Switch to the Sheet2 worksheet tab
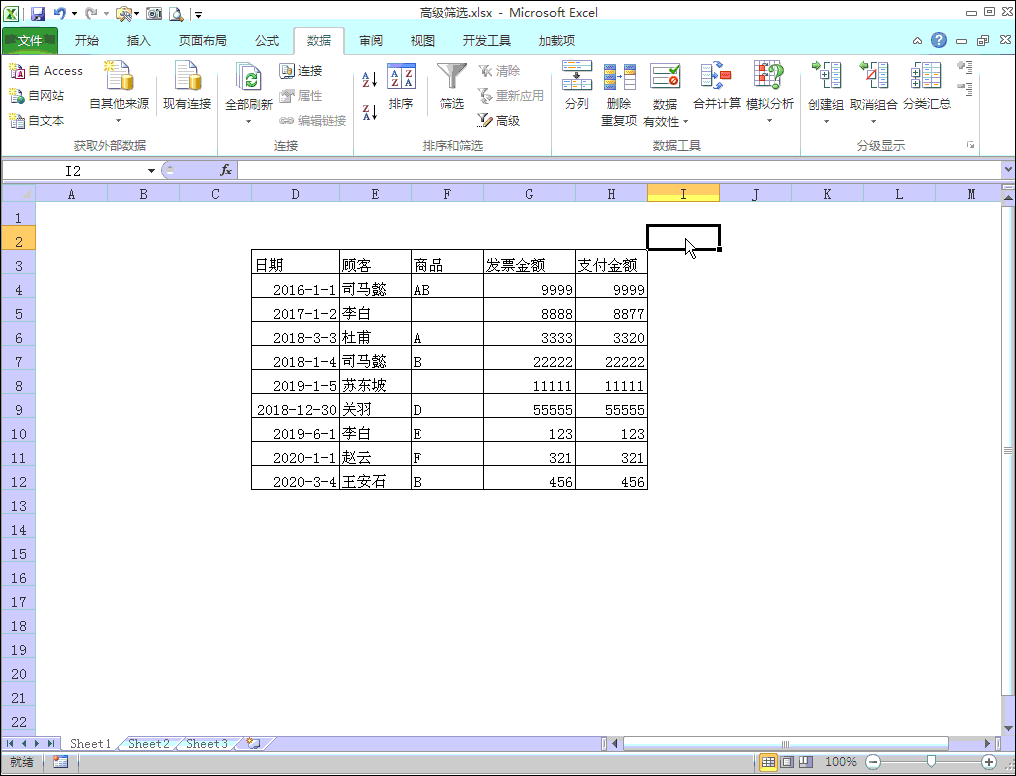 [148, 744]
